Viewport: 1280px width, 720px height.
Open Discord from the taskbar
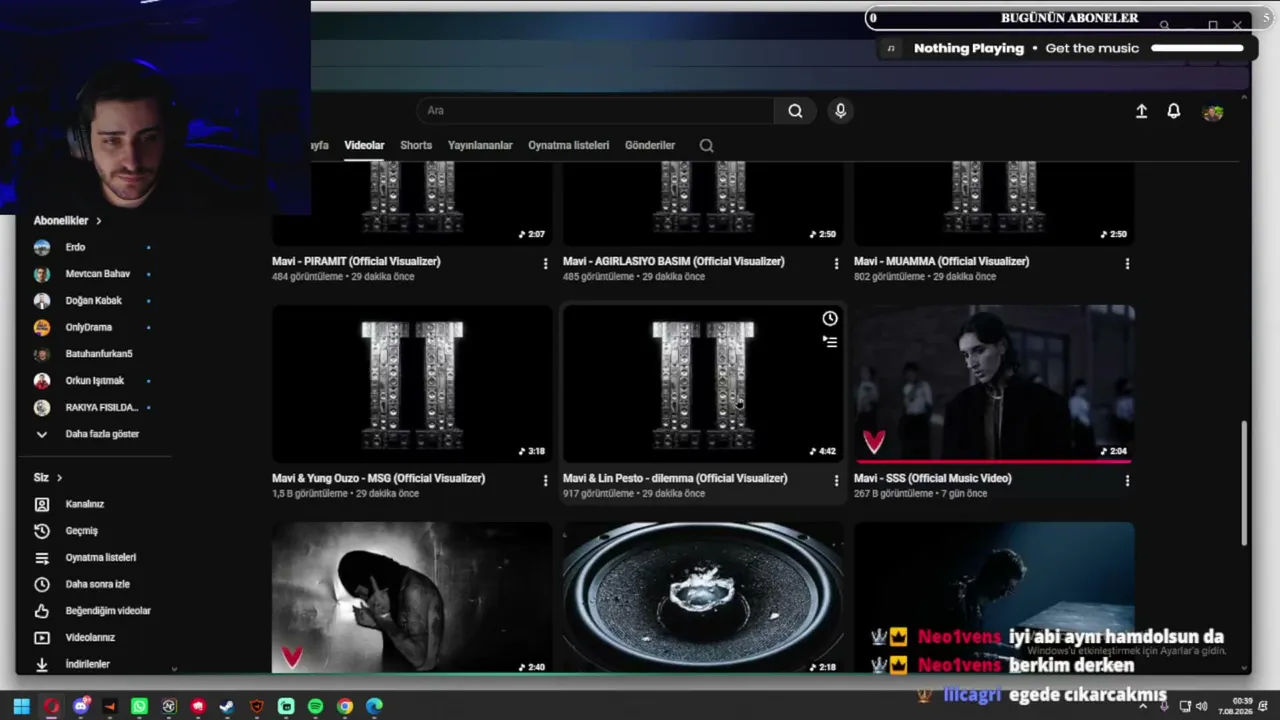click(x=81, y=707)
